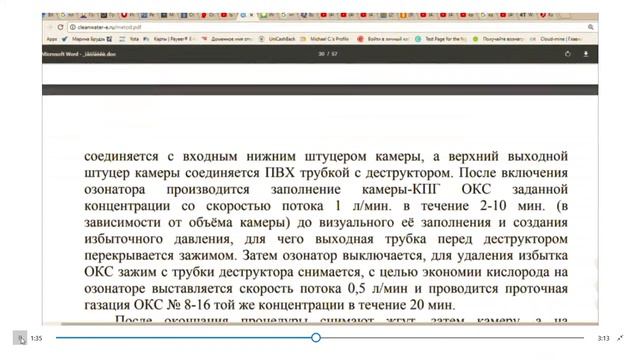Exit fullscreen using the shrink arrows icon
Screen dimensions: 640x360
(x=620, y=338)
